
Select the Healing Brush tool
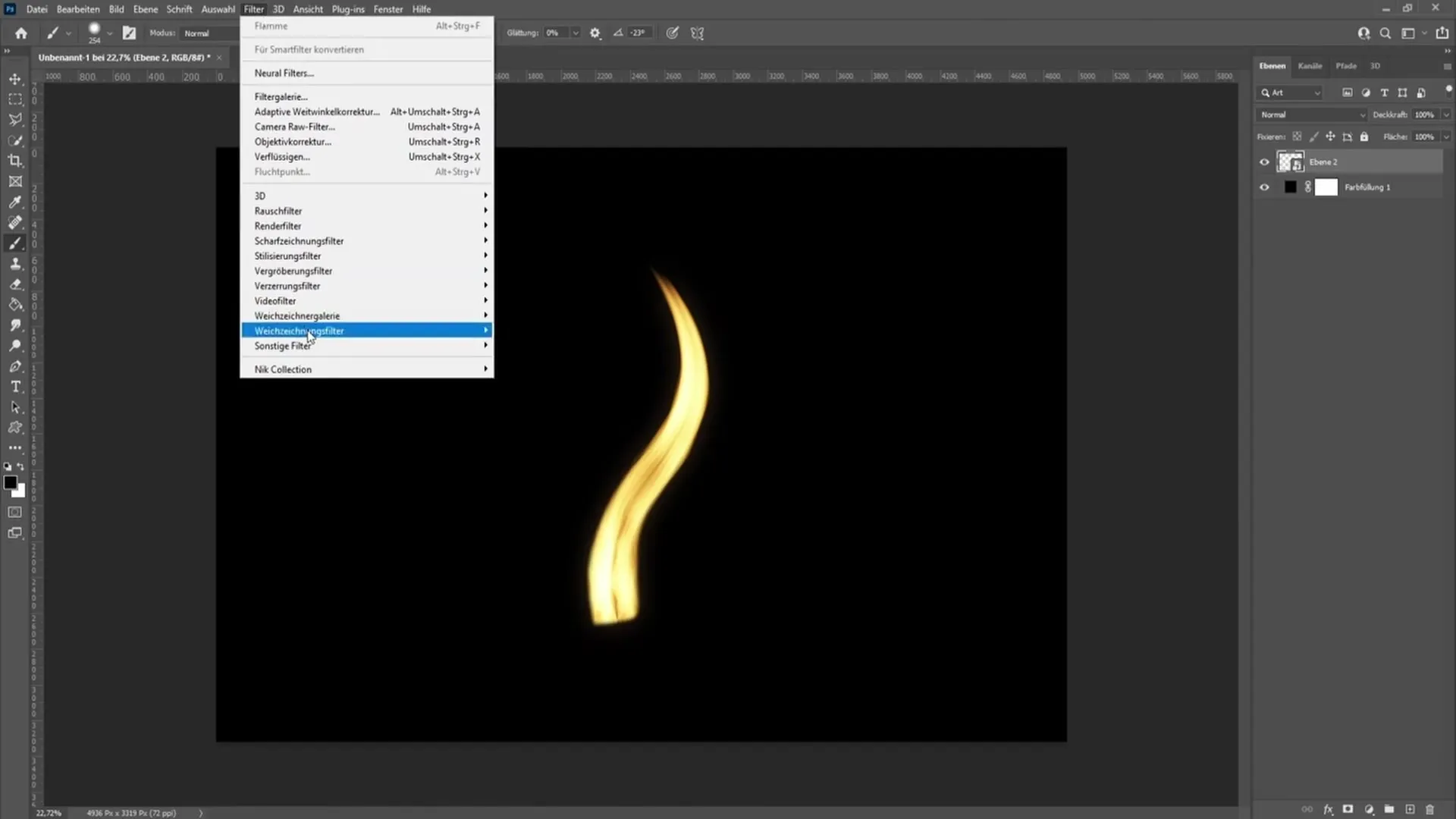click(x=15, y=222)
